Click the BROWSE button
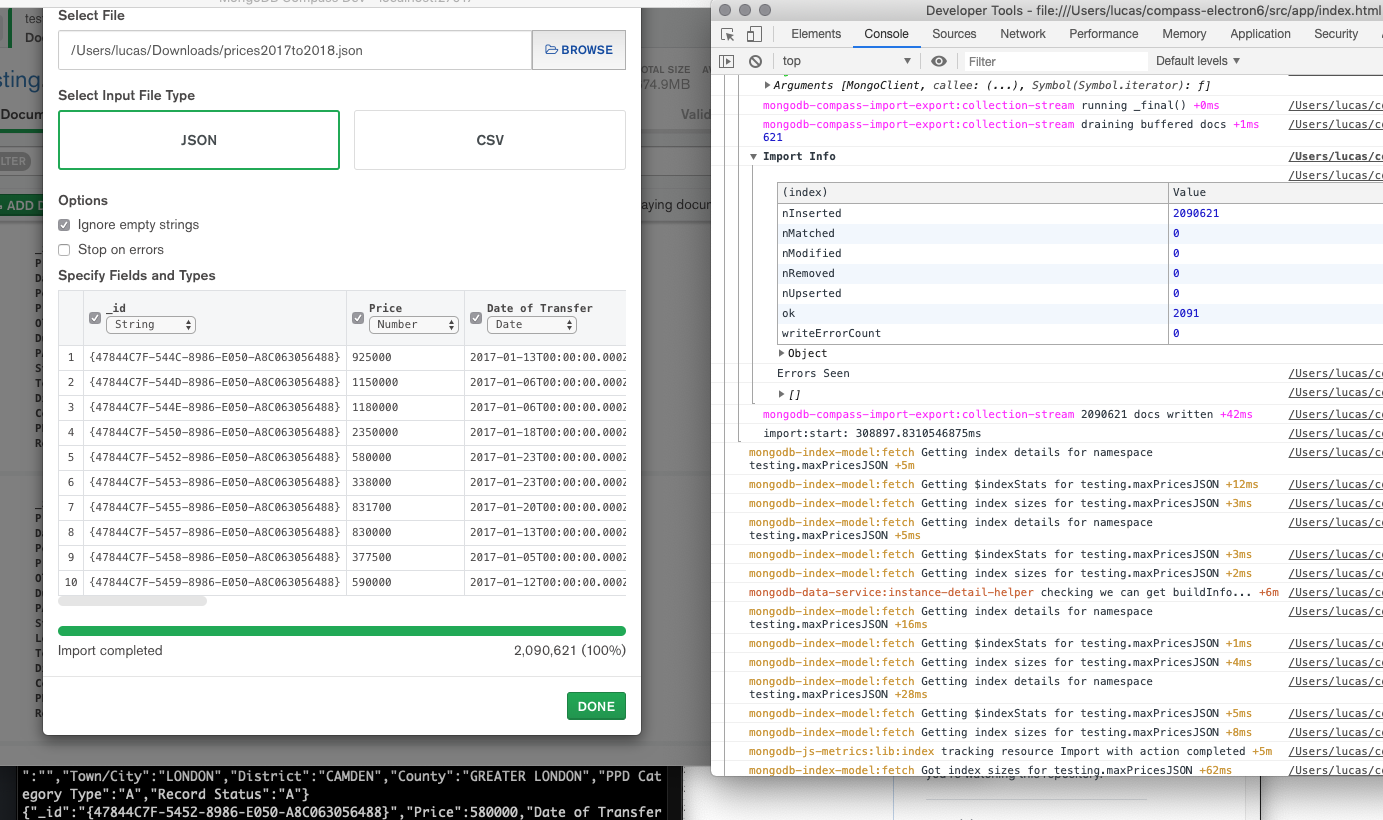Image resolution: width=1383 pixels, height=820 pixels. coord(579,50)
